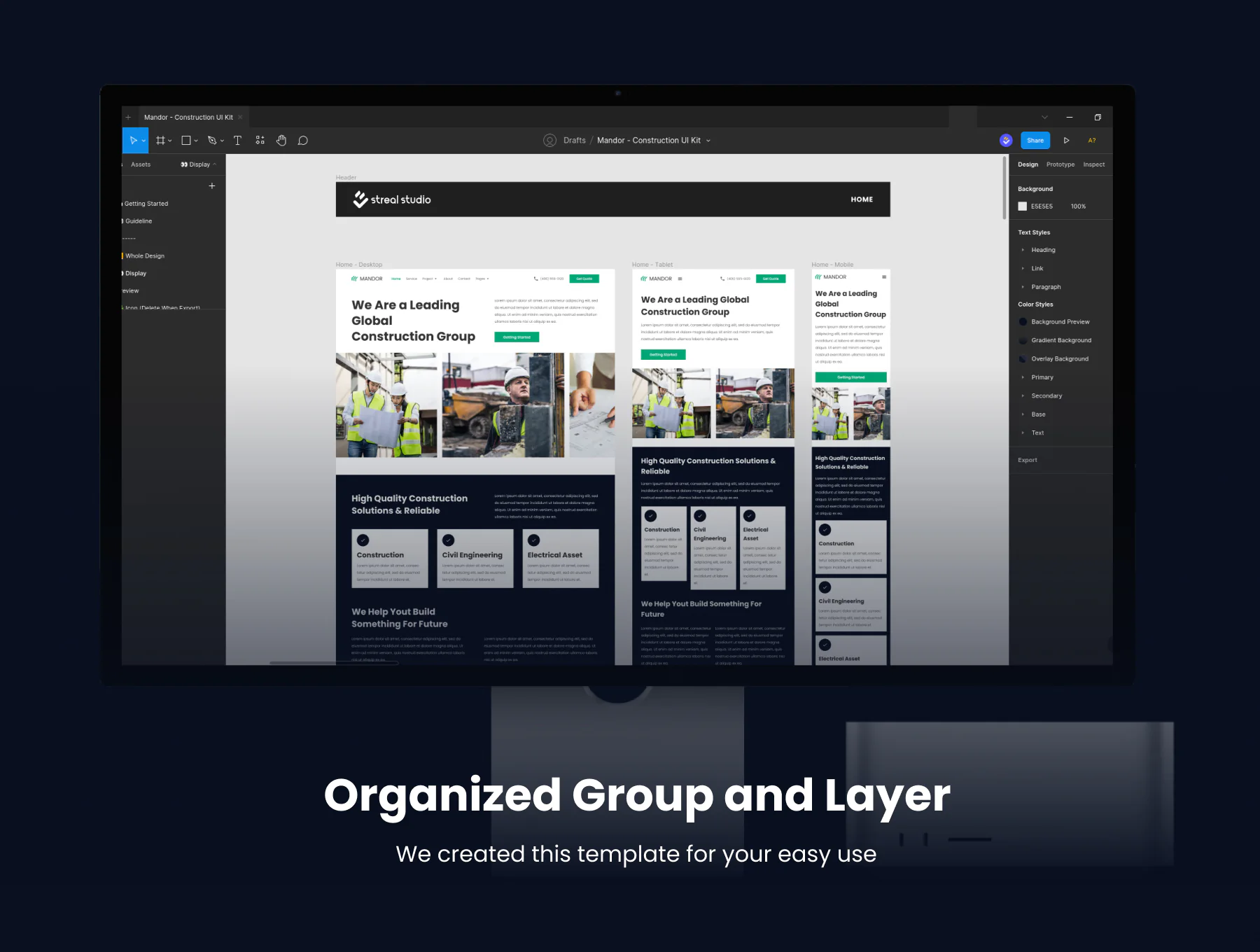Open the Guideline page
This screenshot has height=952, width=1260.
(x=139, y=221)
